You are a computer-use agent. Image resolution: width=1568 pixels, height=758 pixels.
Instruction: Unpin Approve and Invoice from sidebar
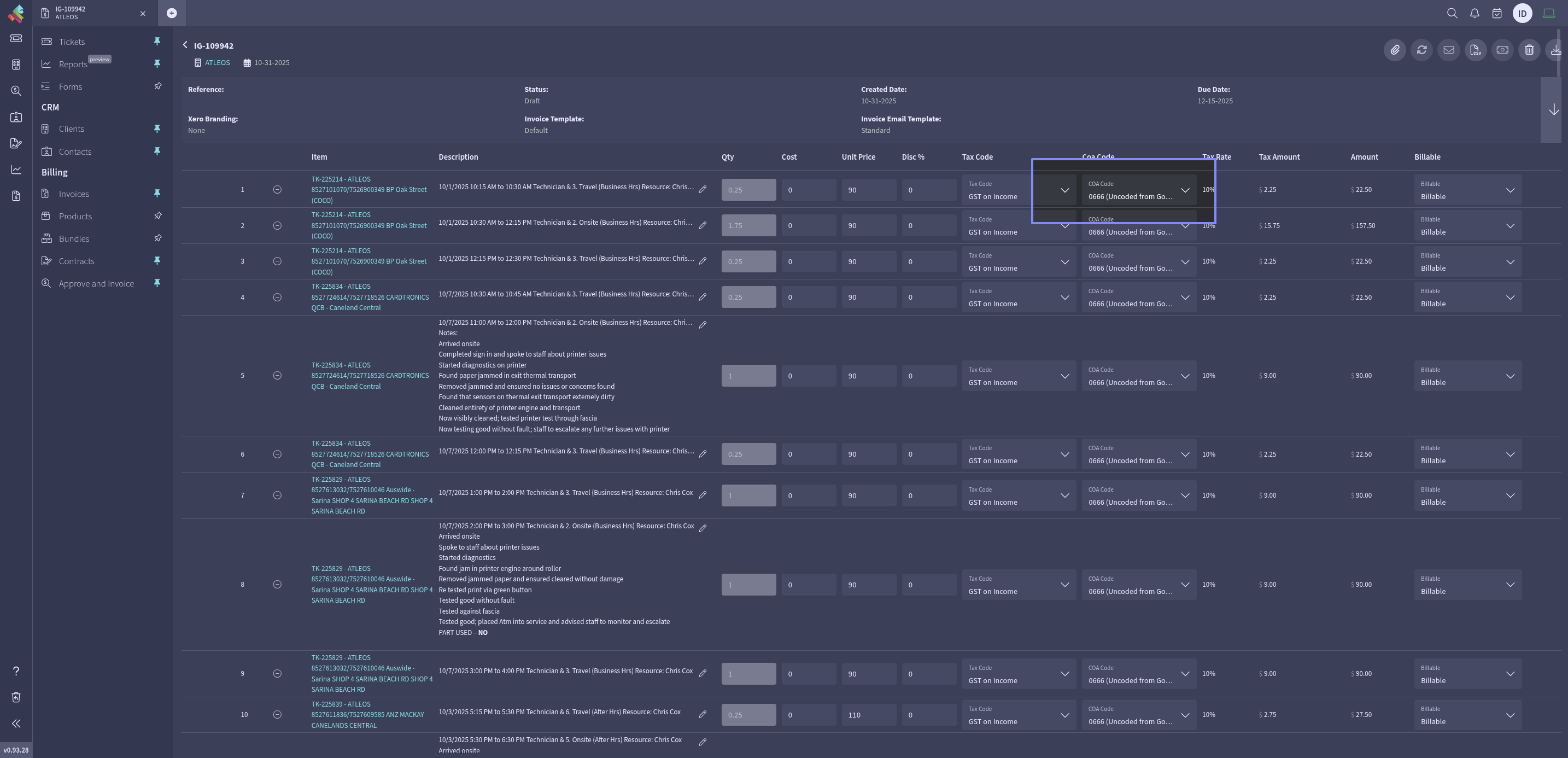coord(157,283)
